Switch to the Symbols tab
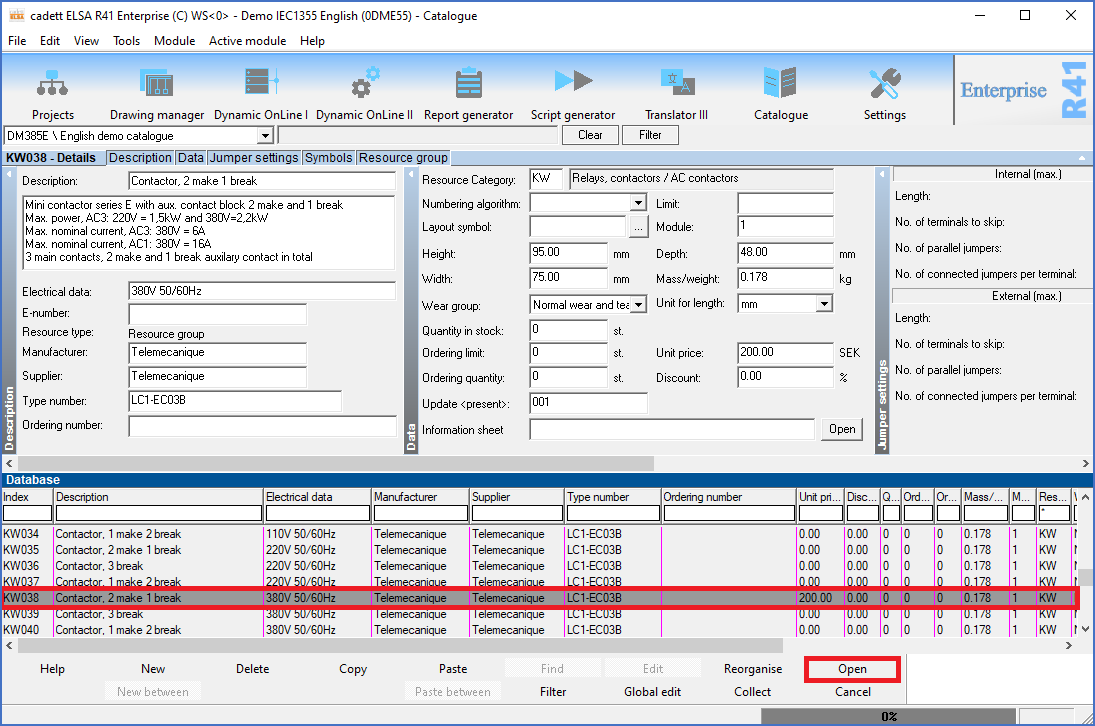 coord(328,158)
